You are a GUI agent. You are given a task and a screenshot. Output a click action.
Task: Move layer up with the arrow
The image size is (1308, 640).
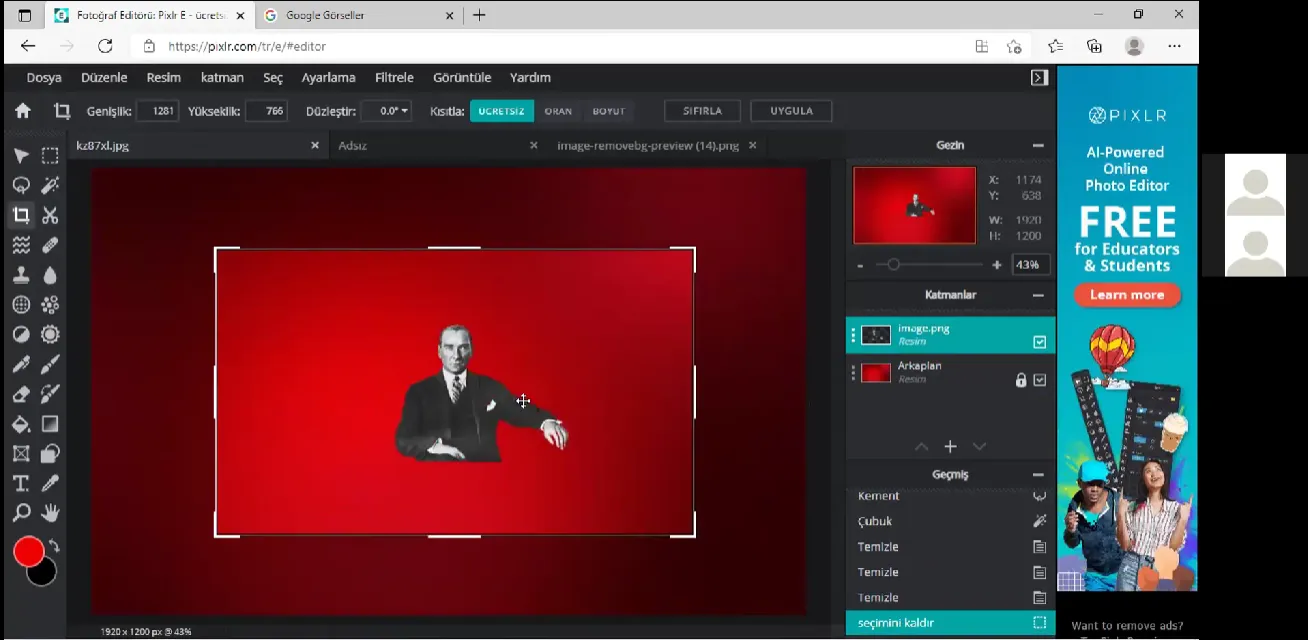click(921, 446)
